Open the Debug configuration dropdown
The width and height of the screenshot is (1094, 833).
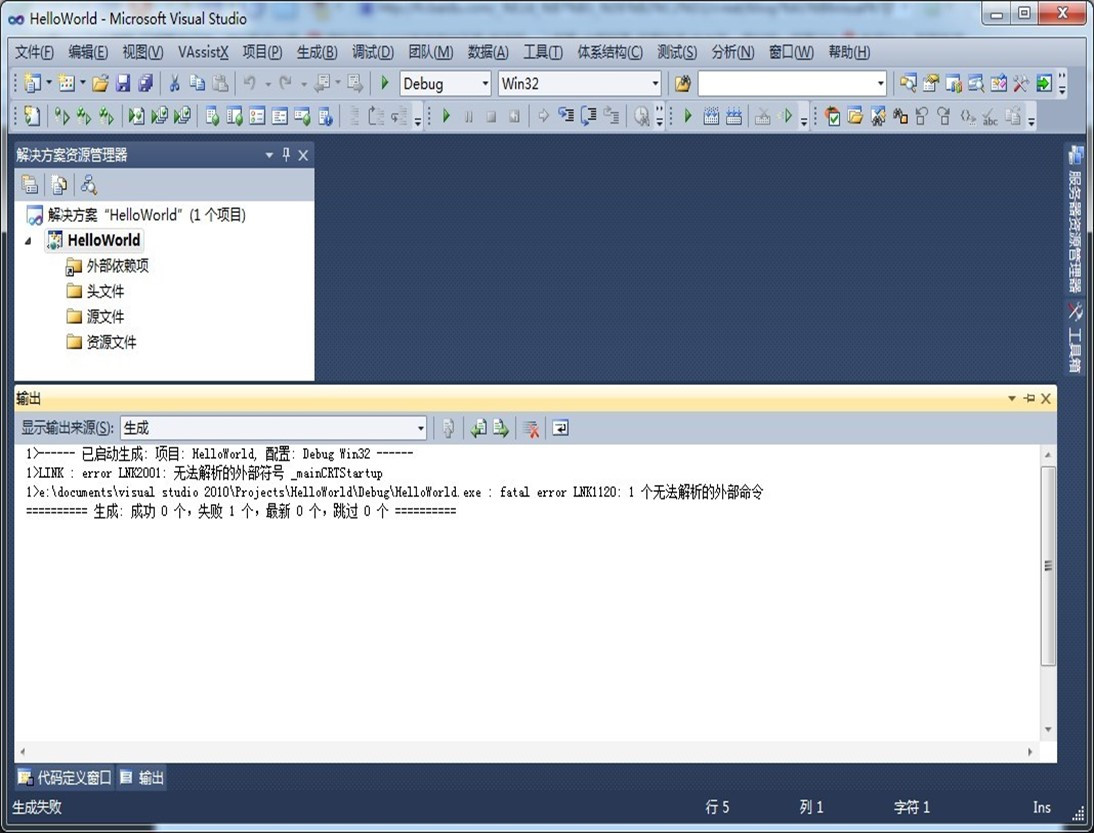click(x=486, y=84)
